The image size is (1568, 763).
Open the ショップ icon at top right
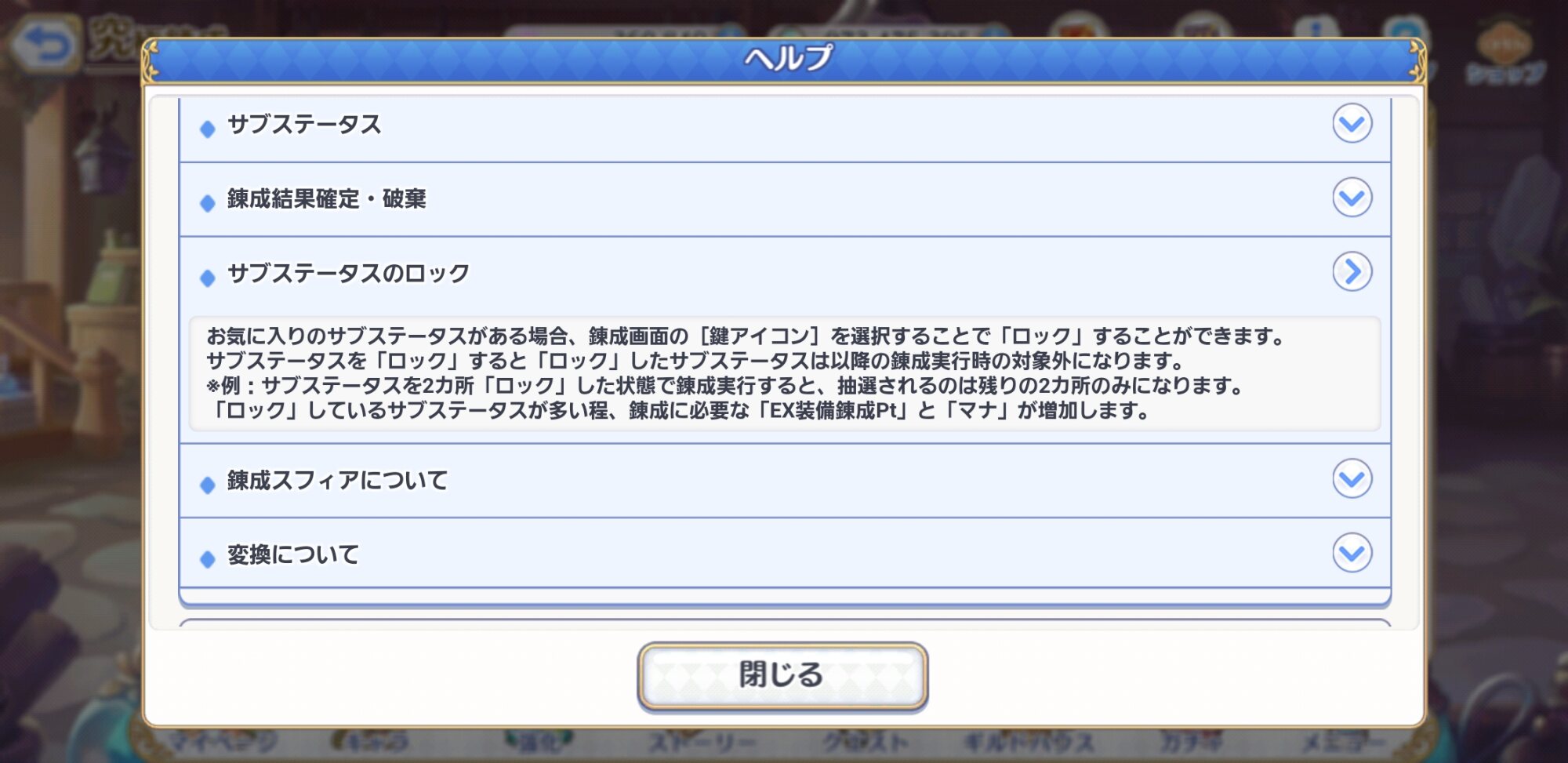(1505, 56)
